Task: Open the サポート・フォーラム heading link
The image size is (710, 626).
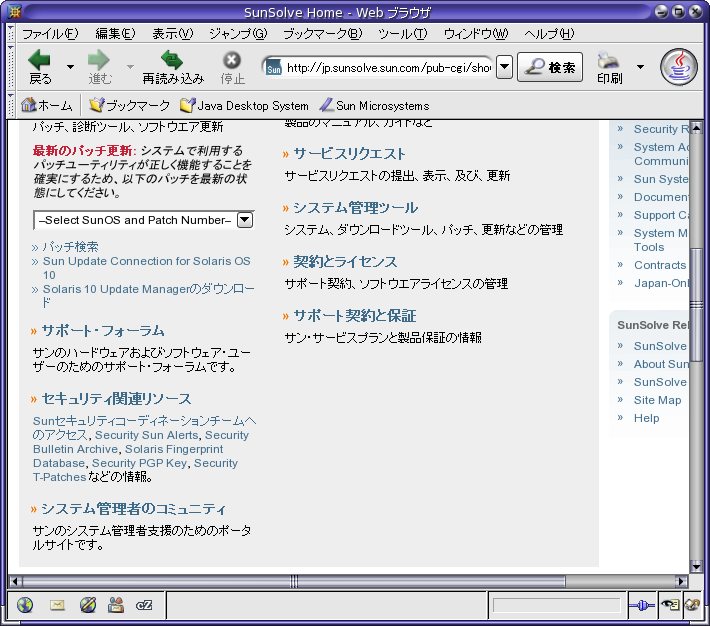Action: 103,330
